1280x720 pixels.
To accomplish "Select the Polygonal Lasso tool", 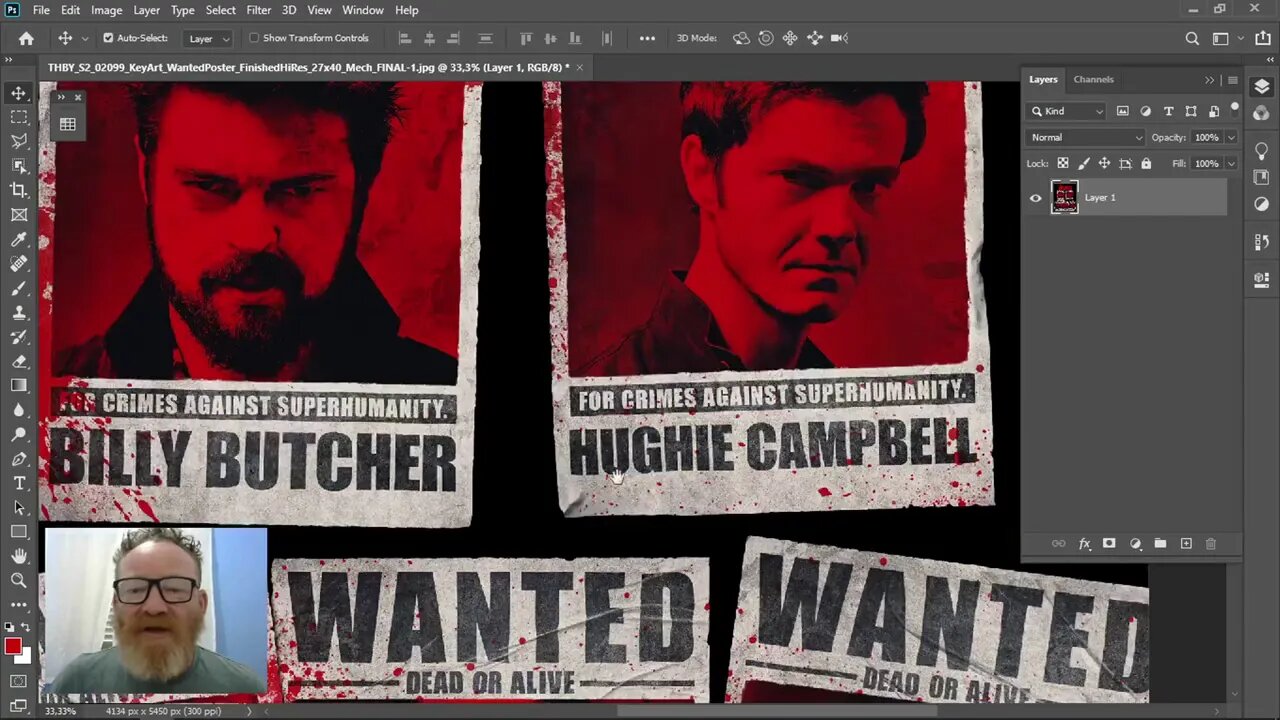I will point(19,141).
